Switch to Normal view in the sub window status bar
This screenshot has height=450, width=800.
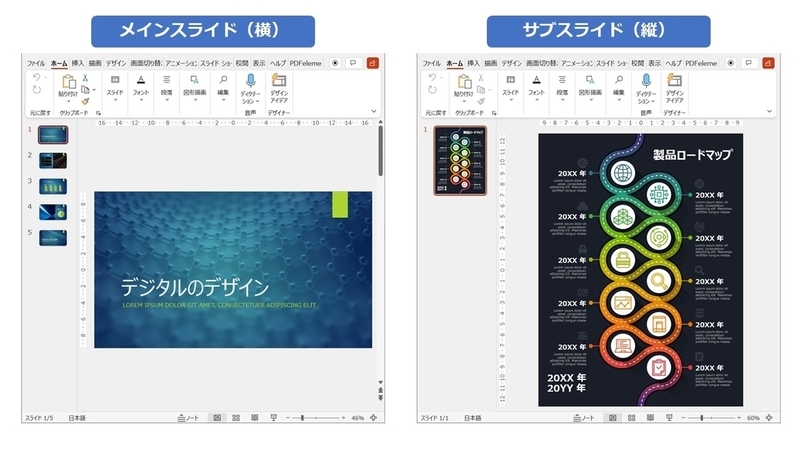613,417
